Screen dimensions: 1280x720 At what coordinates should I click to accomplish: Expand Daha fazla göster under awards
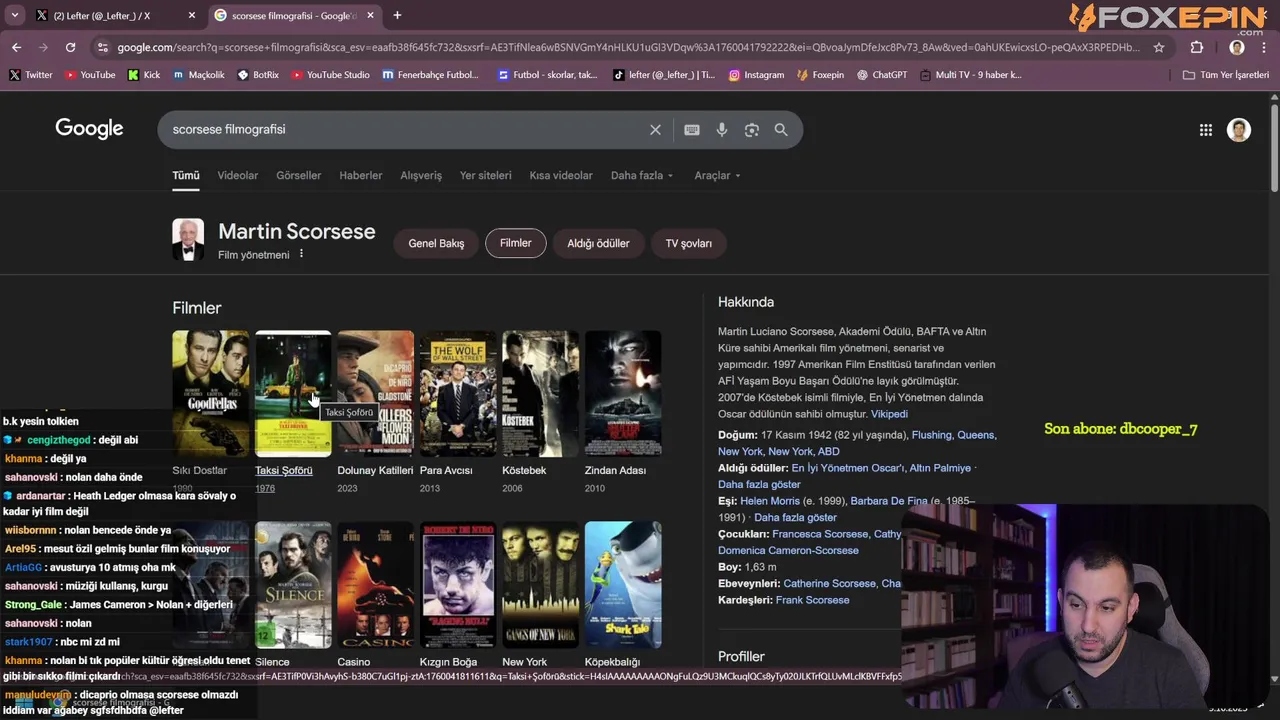(x=759, y=484)
